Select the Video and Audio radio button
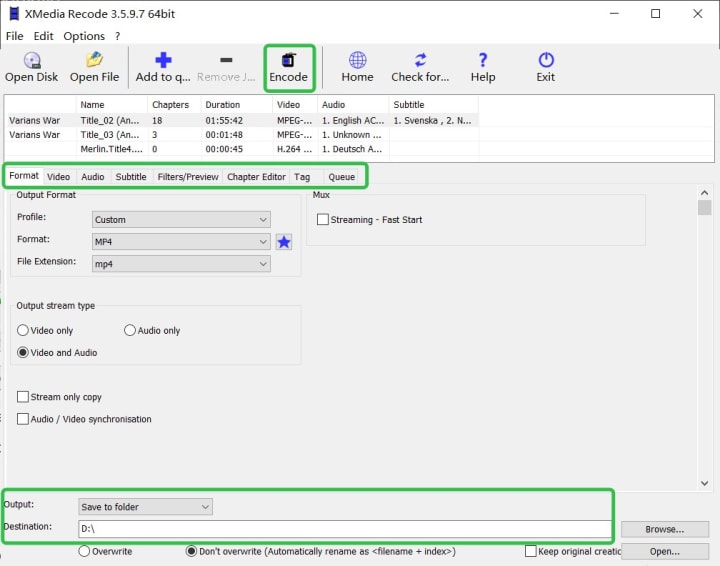 (x=22, y=352)
